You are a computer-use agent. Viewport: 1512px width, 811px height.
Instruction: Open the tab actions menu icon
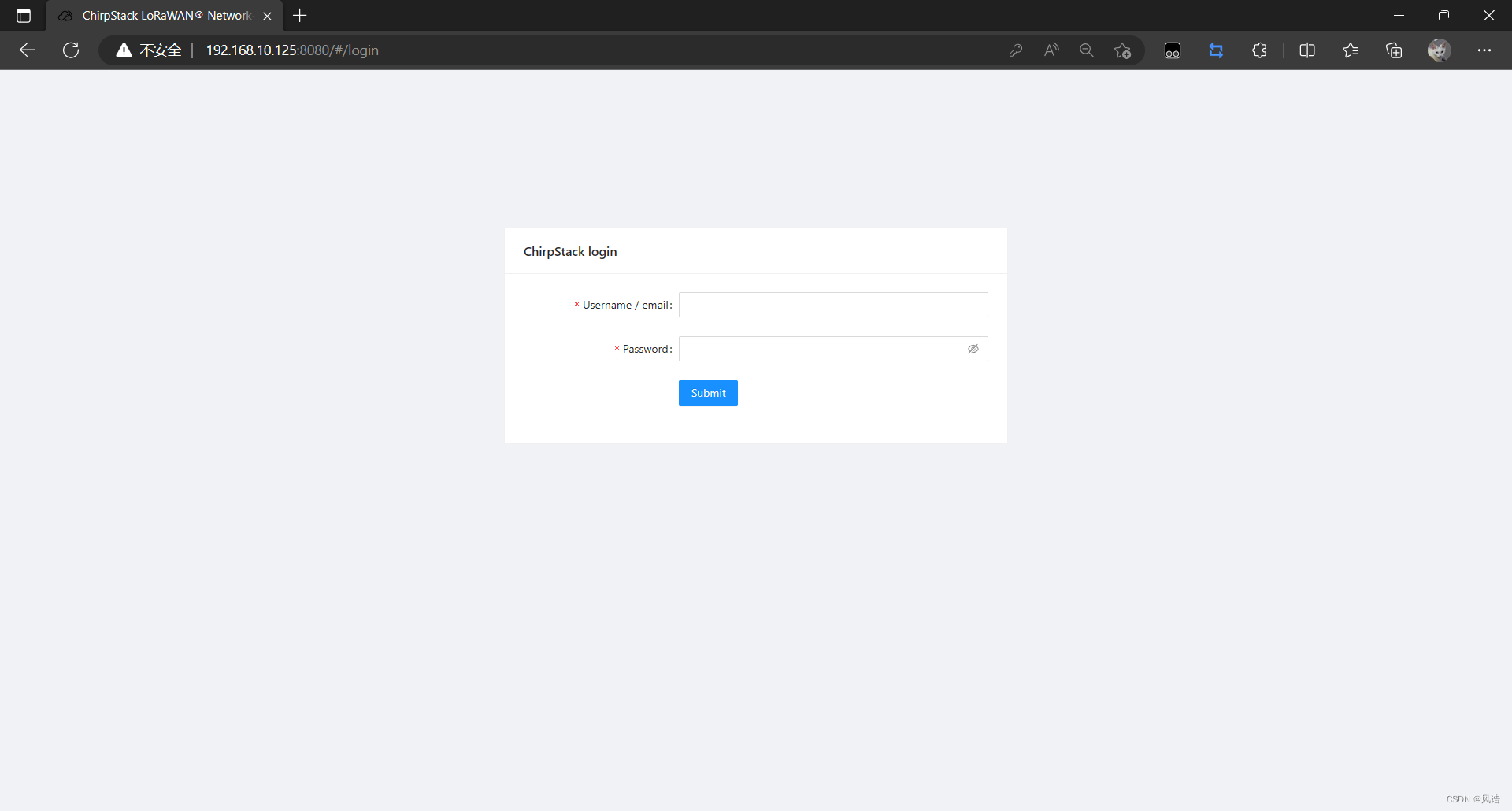[x=24, y=16]
